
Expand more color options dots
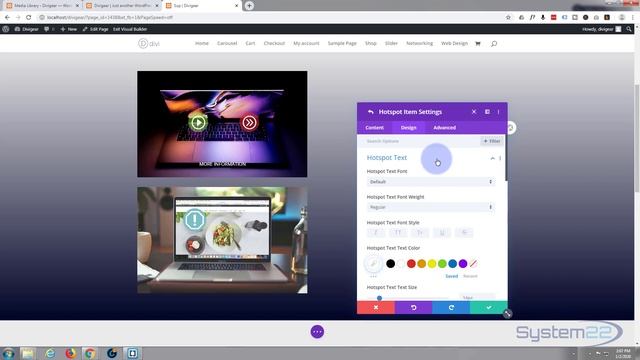[373, 276]
